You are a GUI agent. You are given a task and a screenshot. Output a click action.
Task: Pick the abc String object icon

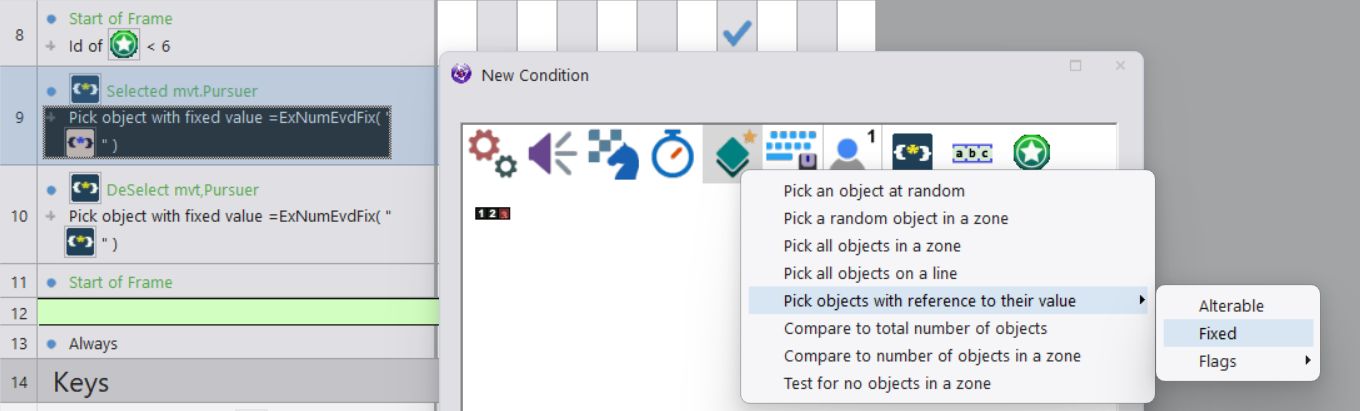[x=972, y=154]
